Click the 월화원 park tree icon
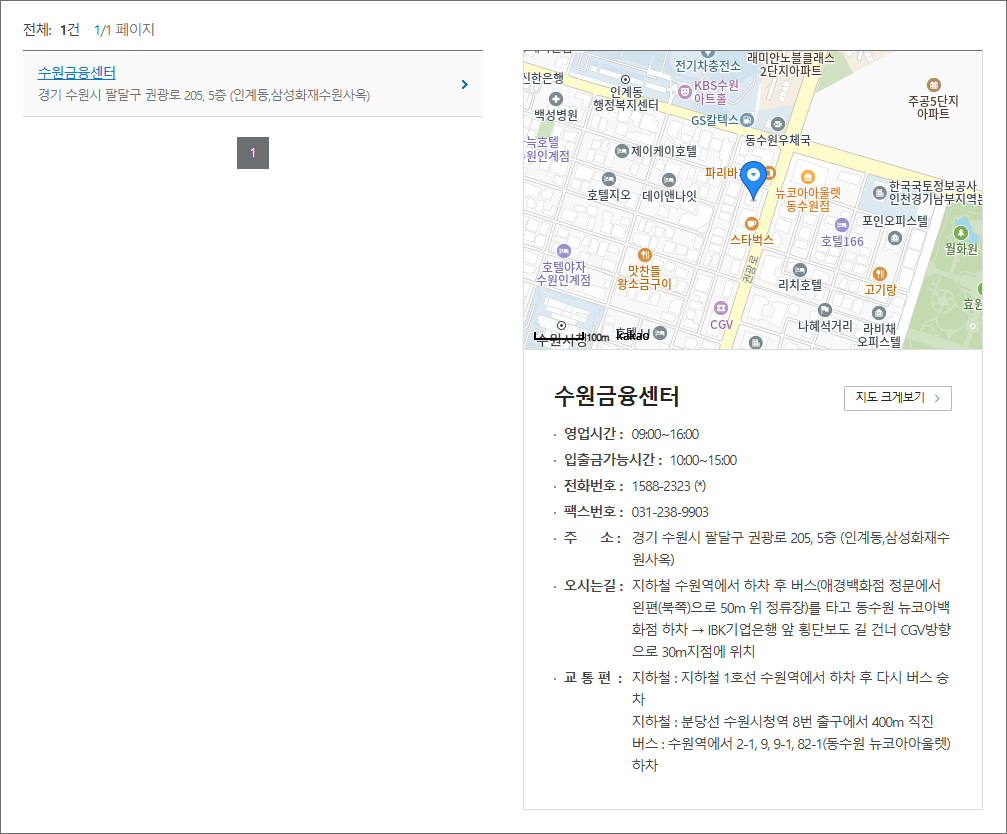 pos(961,232)
